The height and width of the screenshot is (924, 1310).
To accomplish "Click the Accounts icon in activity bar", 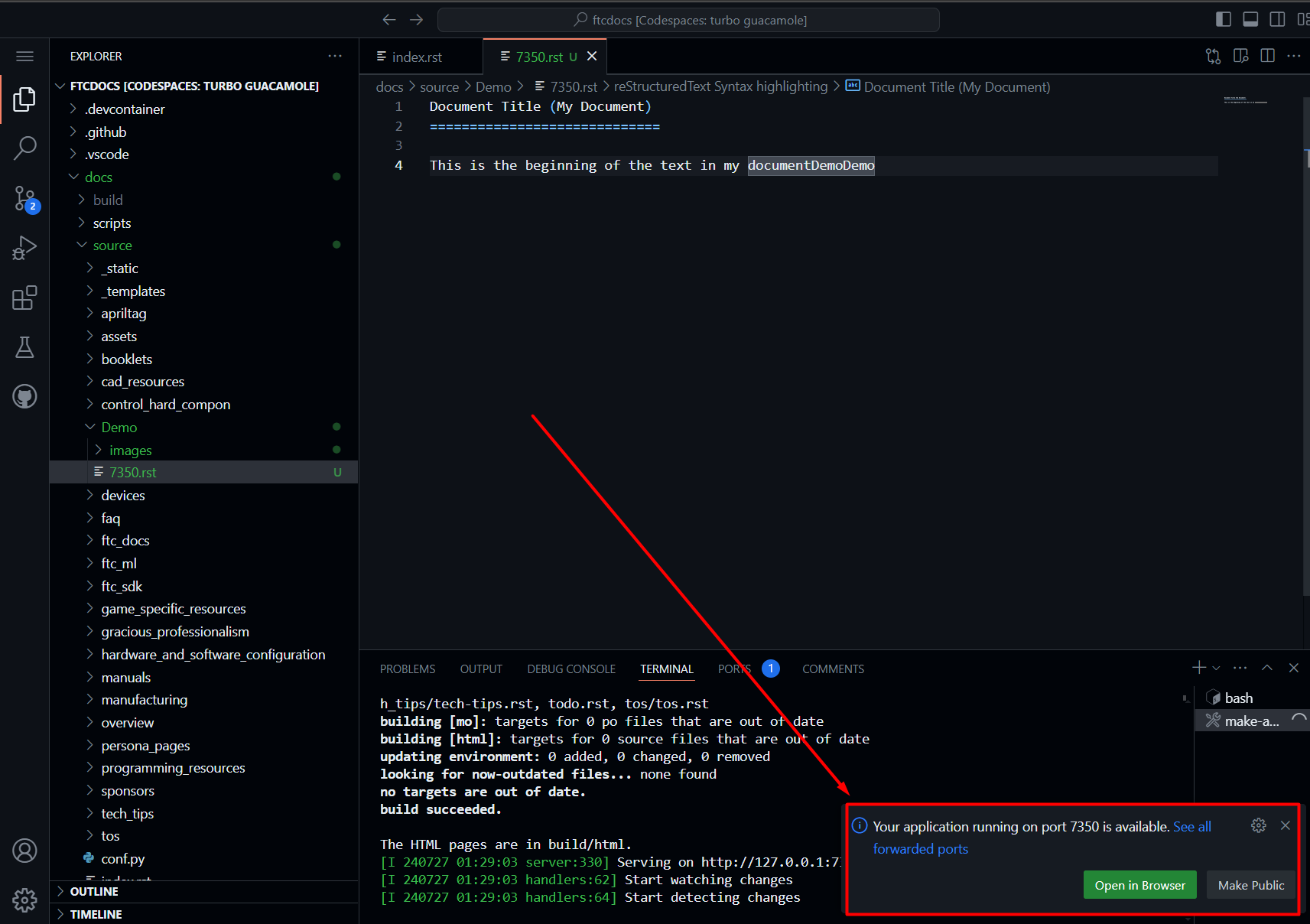I will pos(24,851).
